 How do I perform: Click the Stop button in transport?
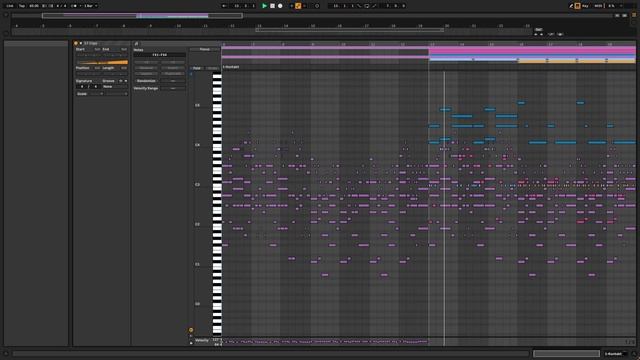pos(272,6)
